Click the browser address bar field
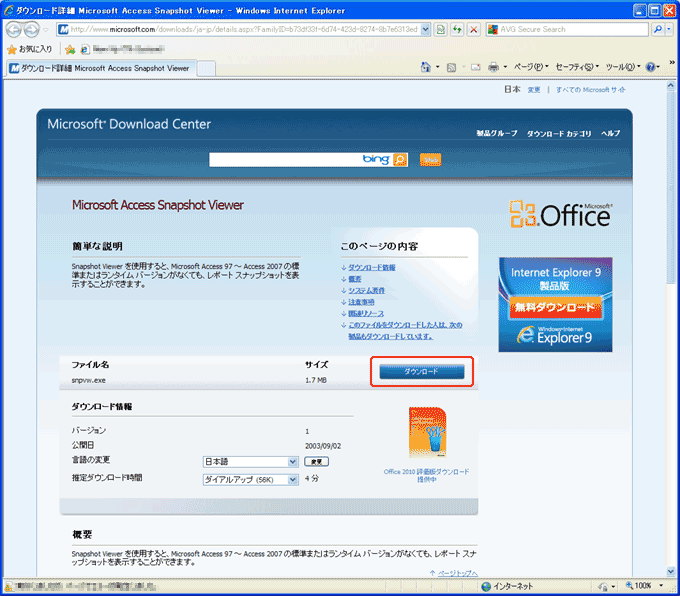Image resolution: width=680 pixels, height=596 pixels. click(244, 29)
